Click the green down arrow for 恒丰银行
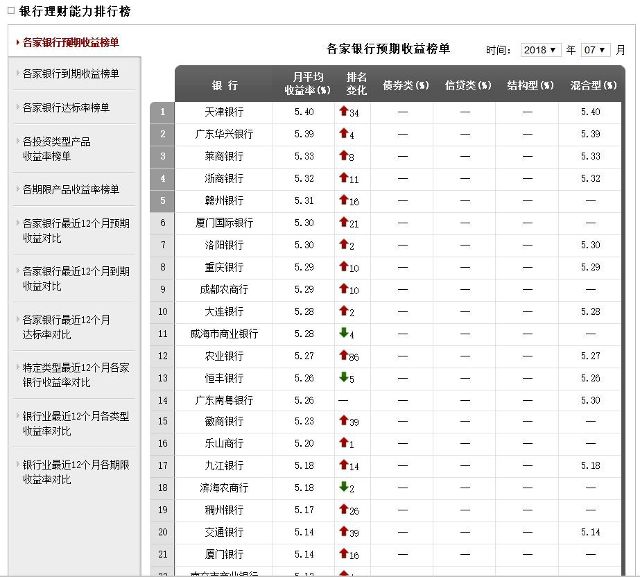Image resolution: width=640 pixels, height=577 pixels. pos(344,377)
